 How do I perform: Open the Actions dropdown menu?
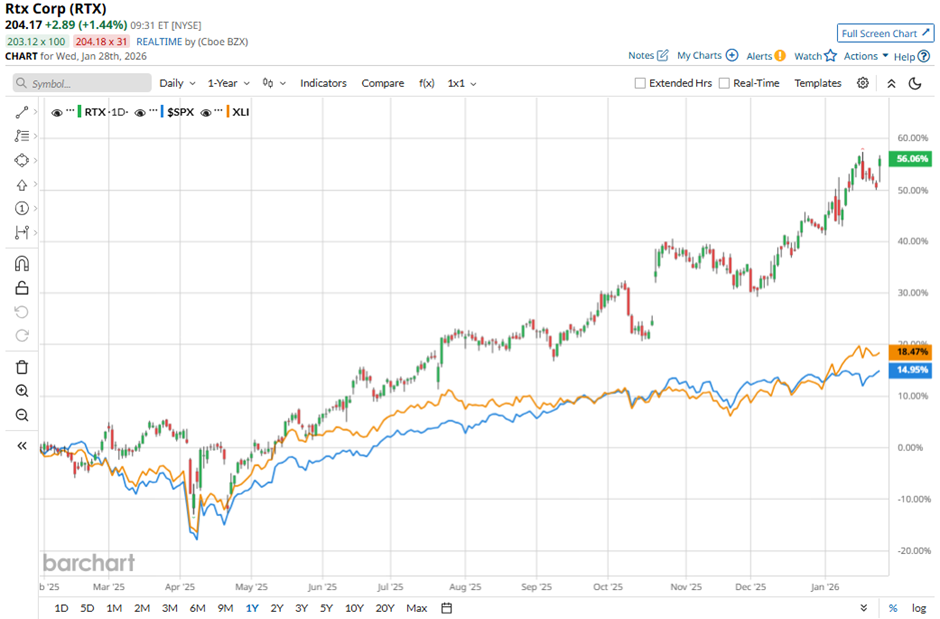tap(865, 56)
